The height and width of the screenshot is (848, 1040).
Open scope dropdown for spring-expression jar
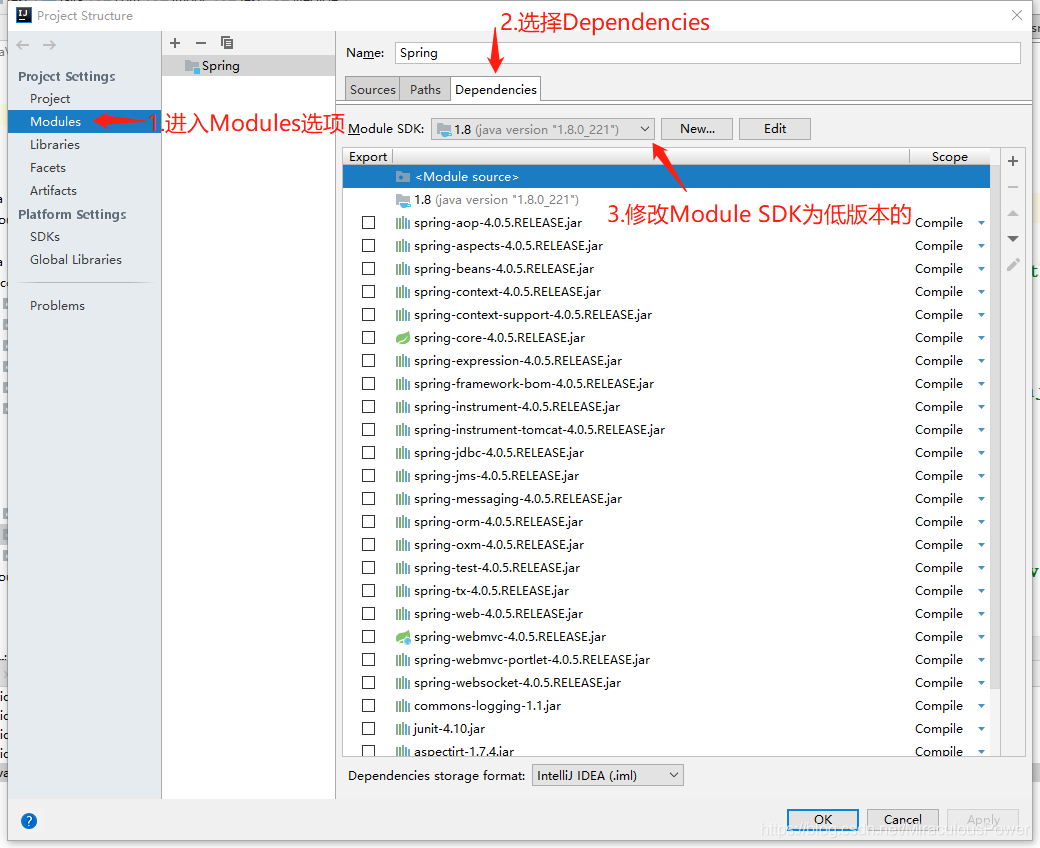click(981, 361)
